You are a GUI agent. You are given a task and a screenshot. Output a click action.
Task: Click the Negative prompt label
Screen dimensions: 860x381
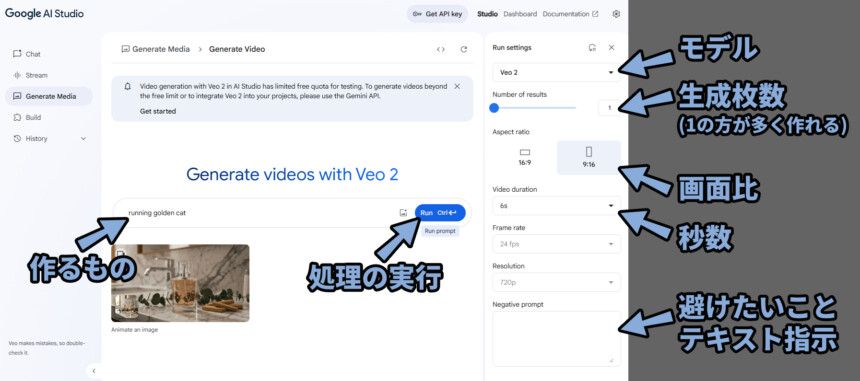(x=518, y=304)
